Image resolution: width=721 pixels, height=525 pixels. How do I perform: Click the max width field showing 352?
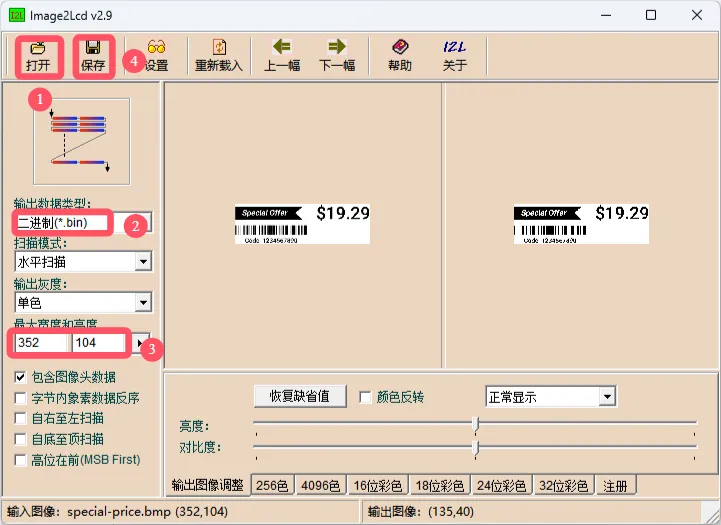click(x=41, y=342)
